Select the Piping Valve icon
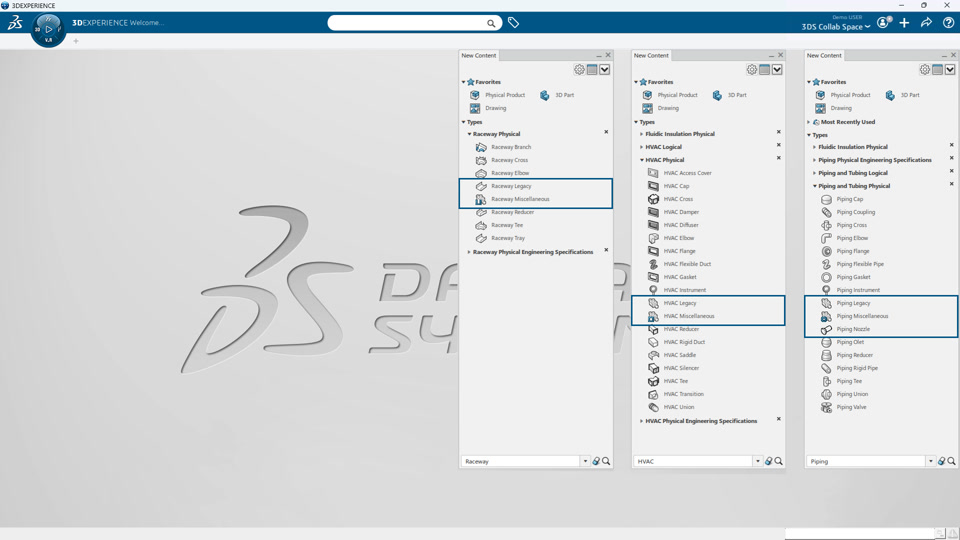 click(826, 407)
